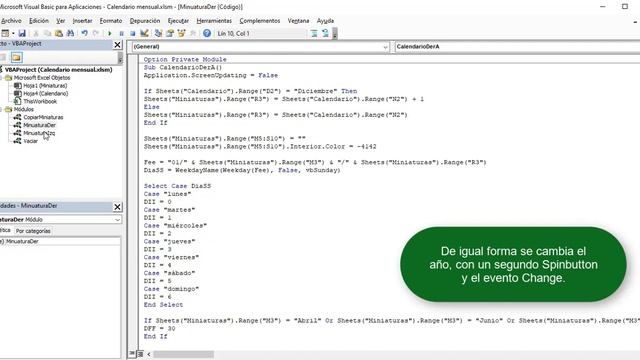Screen dimensions: 640x360
Task: Click the (Name) MinuaturaDer property row
Action: click(x=60, y=242)
